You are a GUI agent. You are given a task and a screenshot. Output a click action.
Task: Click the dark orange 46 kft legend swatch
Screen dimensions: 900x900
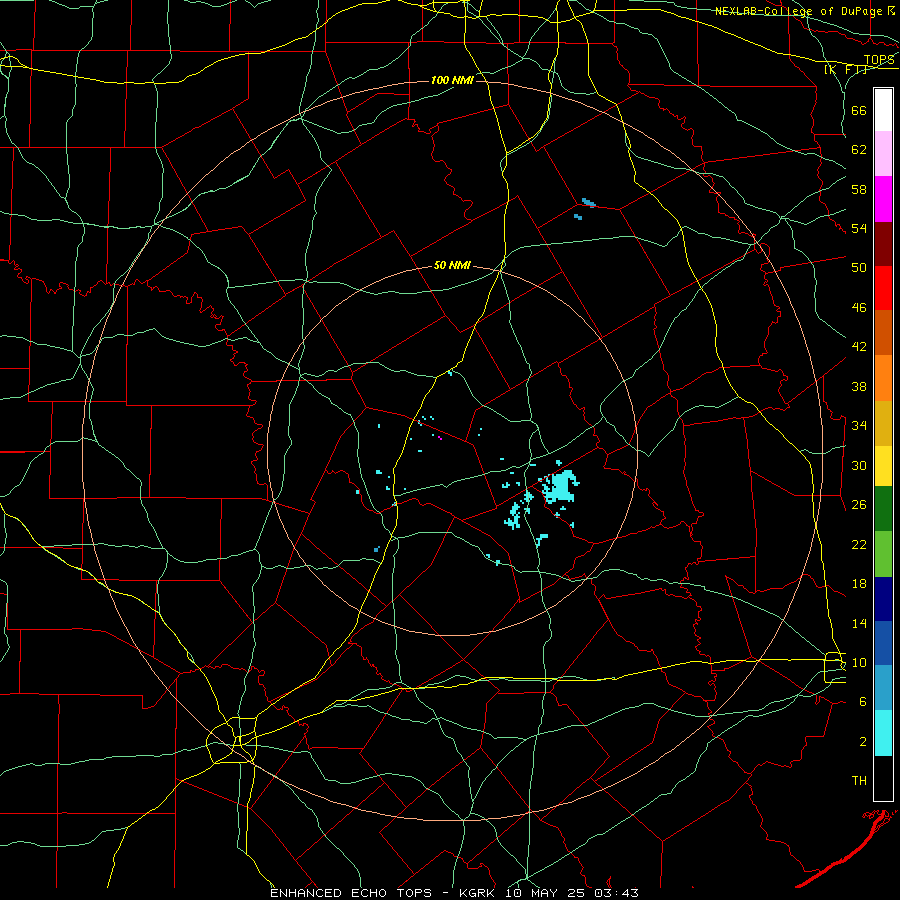[x=883, y=332]
